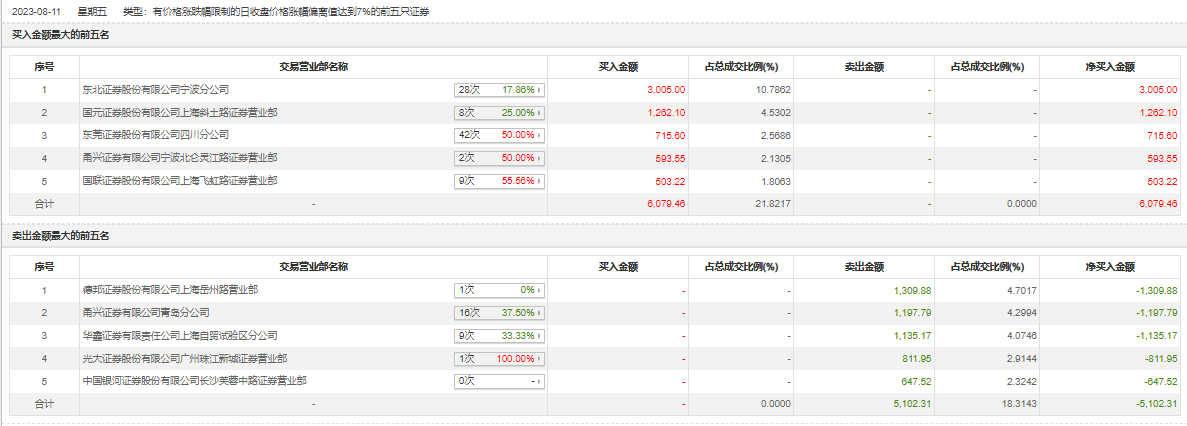Click 交易营业部名称 header in sell table

(x=313, y=267)
